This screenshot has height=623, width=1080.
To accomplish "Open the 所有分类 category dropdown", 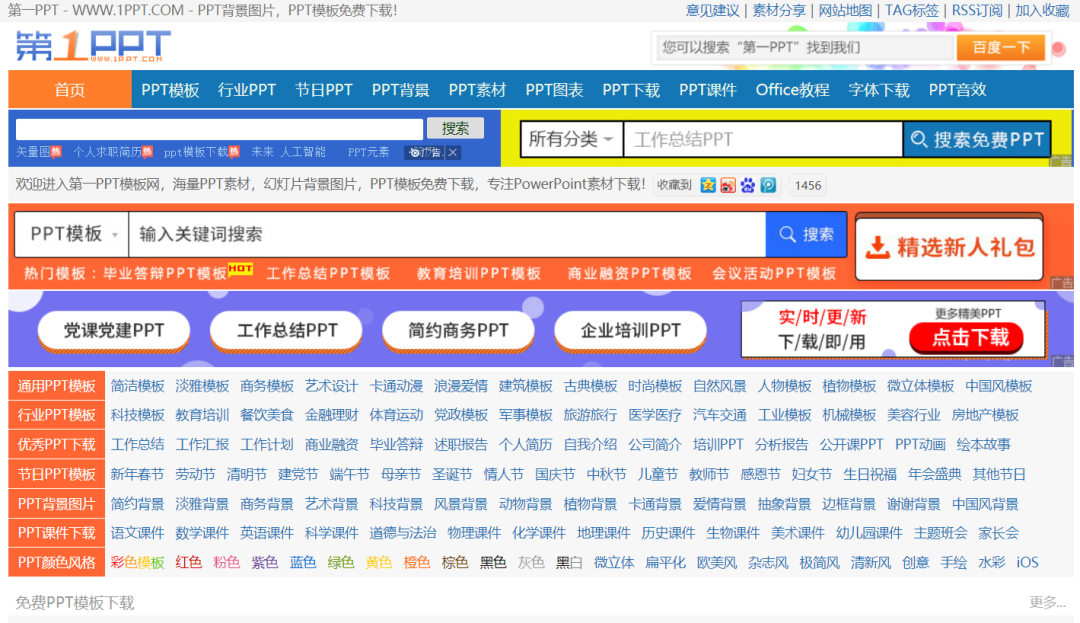I will 571,138.
